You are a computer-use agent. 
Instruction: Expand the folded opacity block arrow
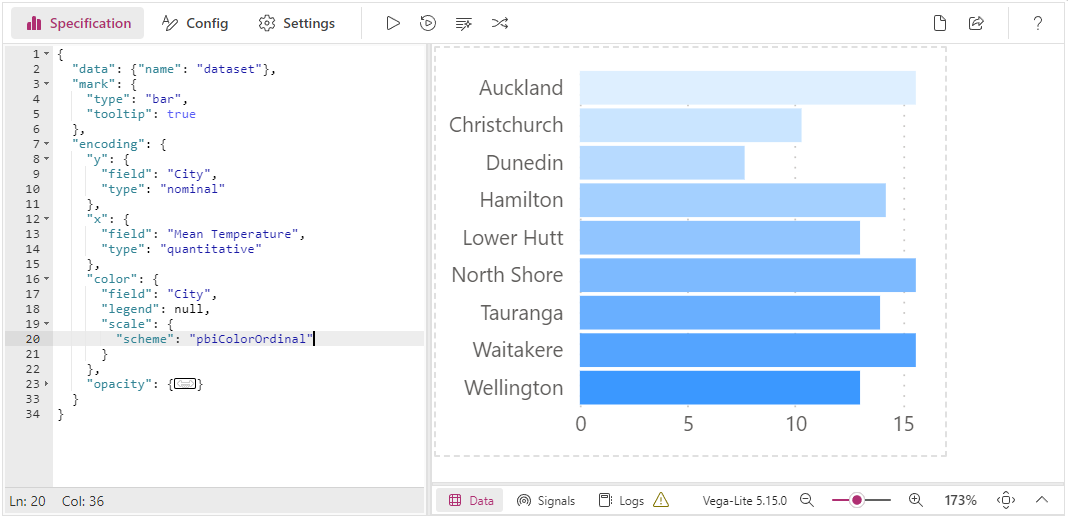click(x=46, y=384)
